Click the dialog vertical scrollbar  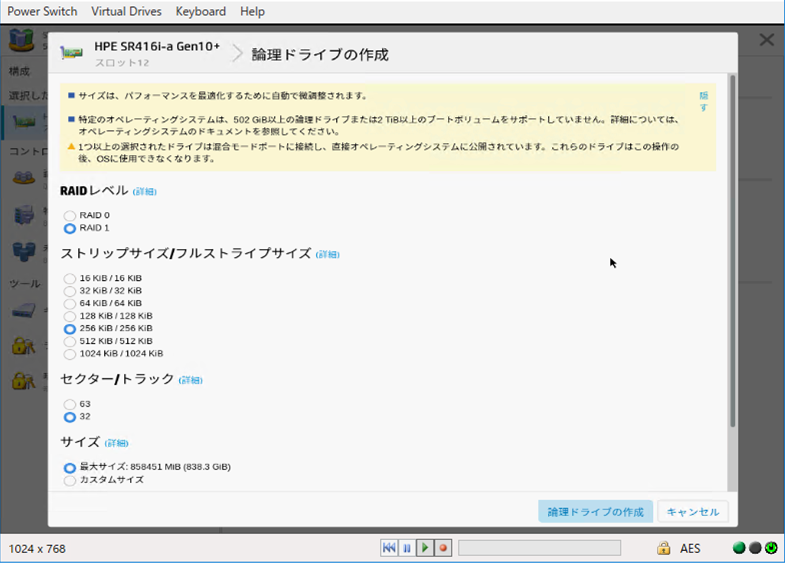pos(732,250)
